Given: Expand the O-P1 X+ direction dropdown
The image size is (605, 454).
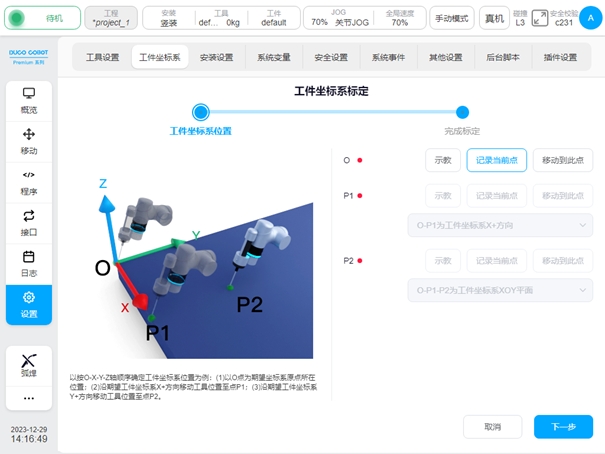Looking at the screenshot, I should click(x=501, y=226).
